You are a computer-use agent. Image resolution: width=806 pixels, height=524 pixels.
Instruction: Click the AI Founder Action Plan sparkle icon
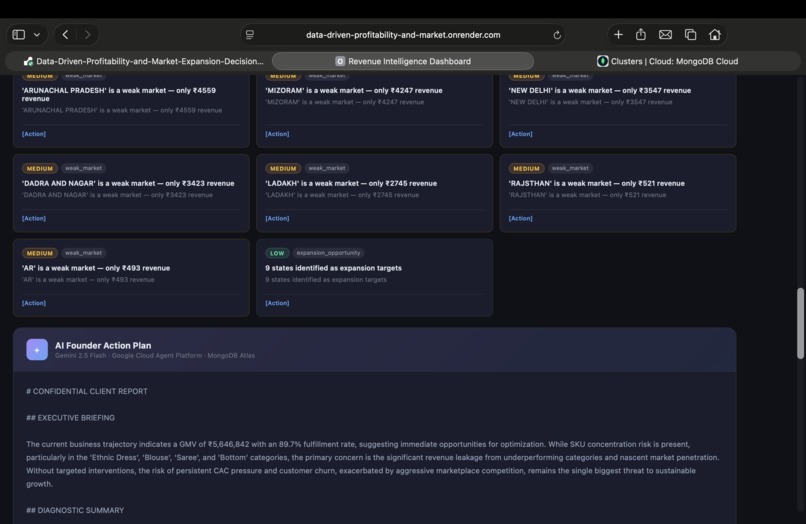click(37, 350)
